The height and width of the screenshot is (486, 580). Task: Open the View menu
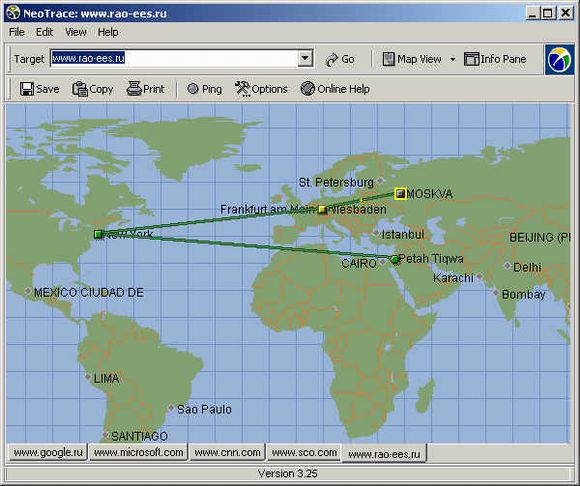click(75, 32)
